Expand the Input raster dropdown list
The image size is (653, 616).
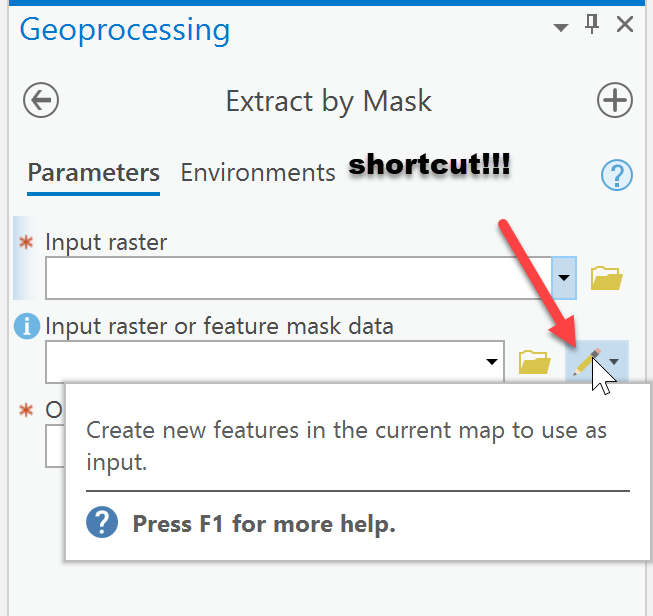tap(564, 278)
